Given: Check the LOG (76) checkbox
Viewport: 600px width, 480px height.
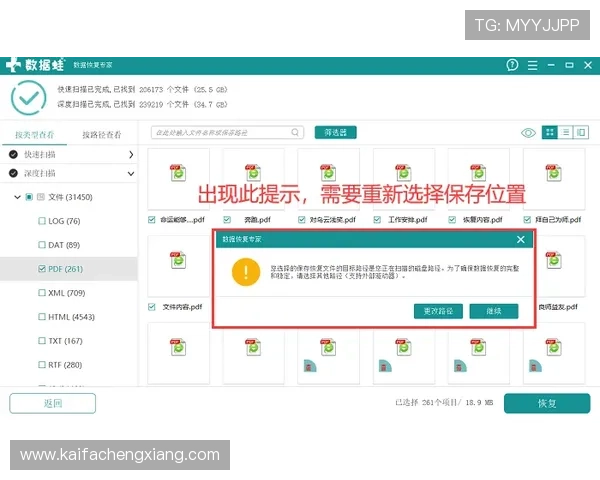Looking at the screenshot, I should pos(42,221).
